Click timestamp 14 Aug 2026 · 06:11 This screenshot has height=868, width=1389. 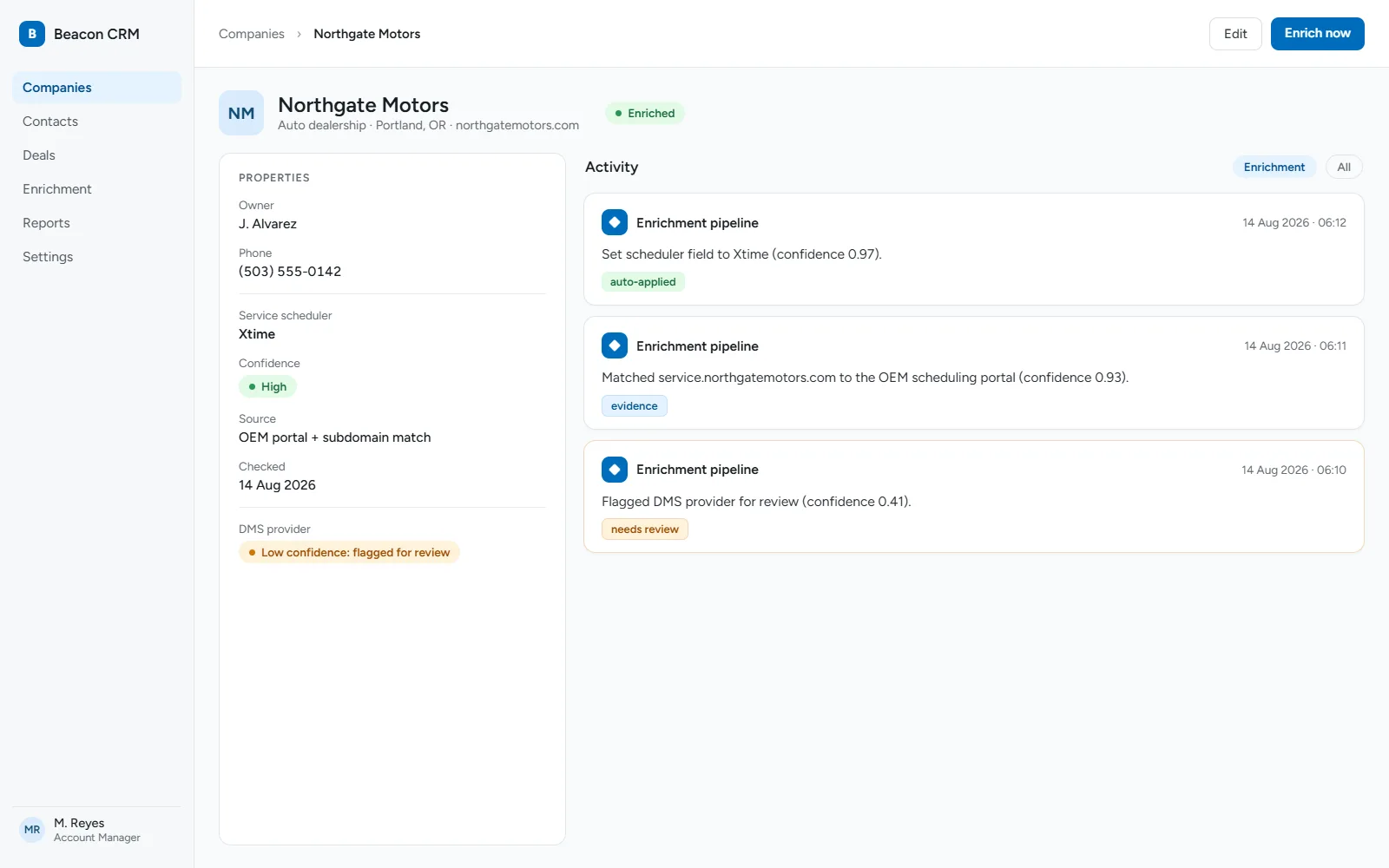click(1295, 346)
